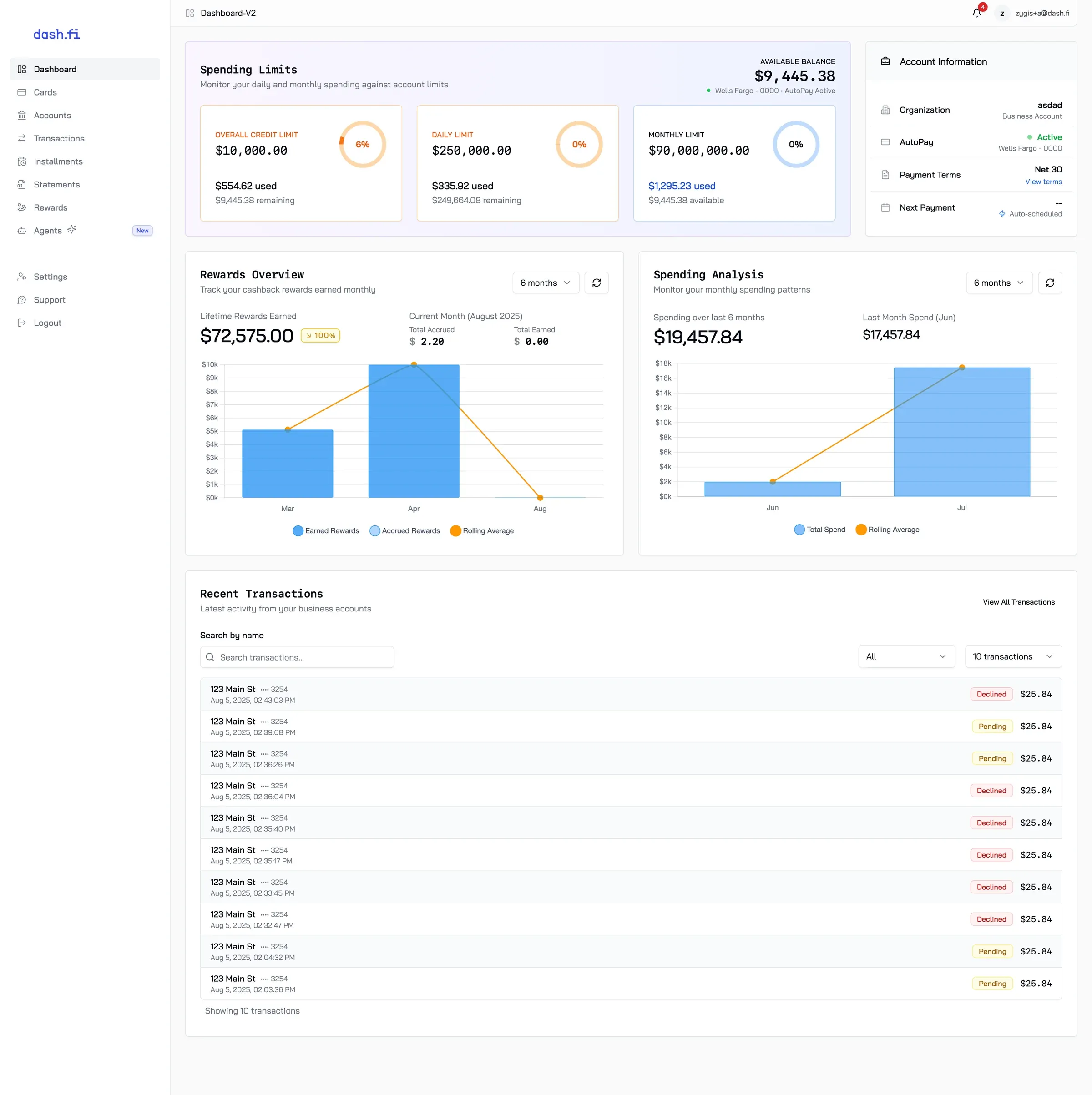Viewport: 1092px width, 1095px height.
Task: Click the Accounts bank icon in sidebar
Action: (x=21, y=116)
